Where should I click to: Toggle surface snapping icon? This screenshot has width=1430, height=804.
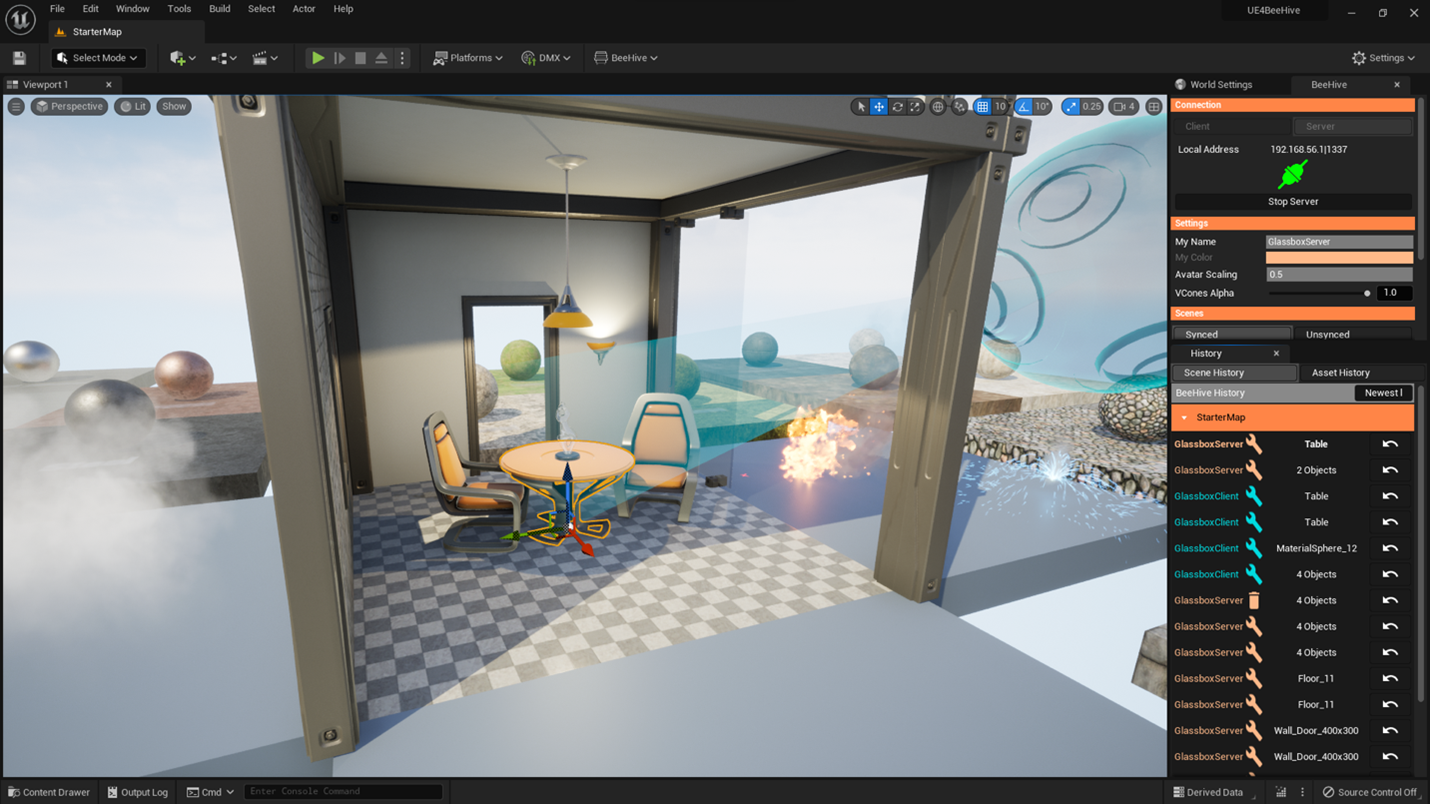pyautogui.click(x=960, y=107)
